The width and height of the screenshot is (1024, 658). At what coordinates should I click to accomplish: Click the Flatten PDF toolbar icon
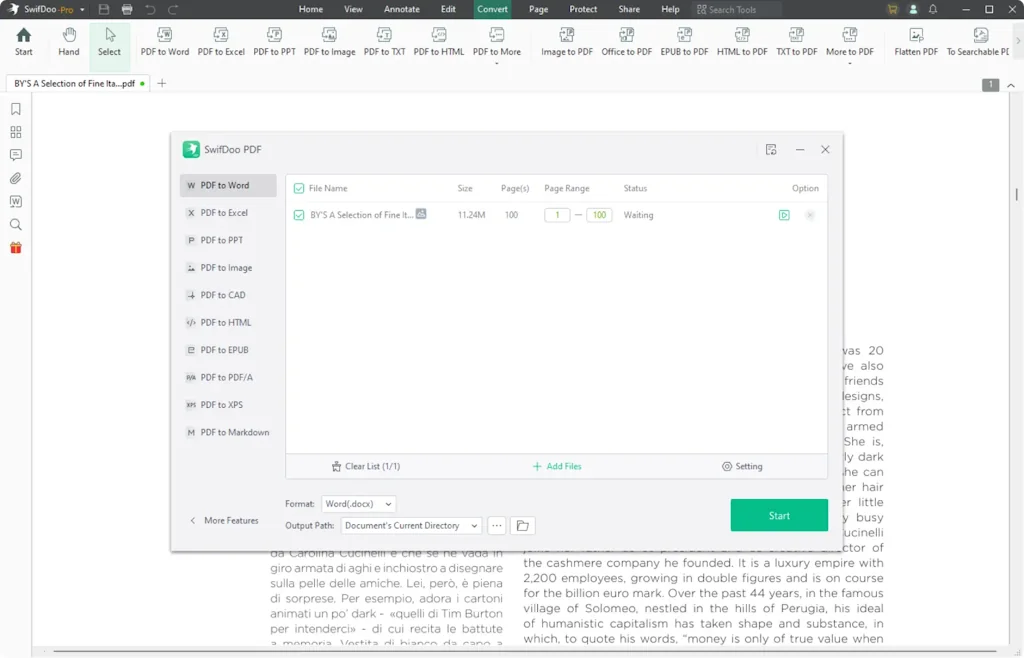click(913, 42)
